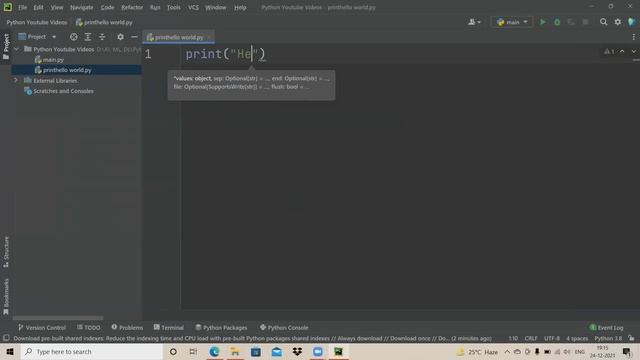The height and width of the screenshot is (360, 640).
Task: Click the tool window quick access icon
Action: [6, 338]
